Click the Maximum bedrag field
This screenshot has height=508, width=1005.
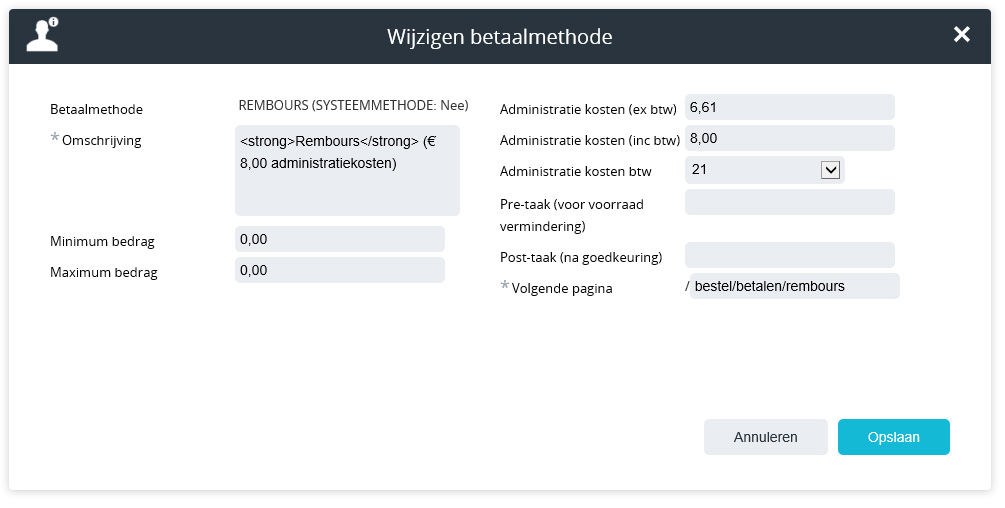[x=340, y=270]
